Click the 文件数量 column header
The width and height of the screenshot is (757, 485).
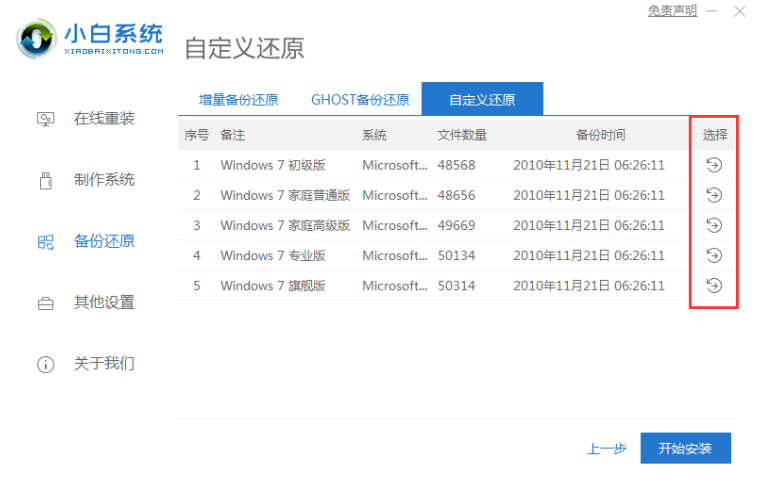(x=462, y=135)
